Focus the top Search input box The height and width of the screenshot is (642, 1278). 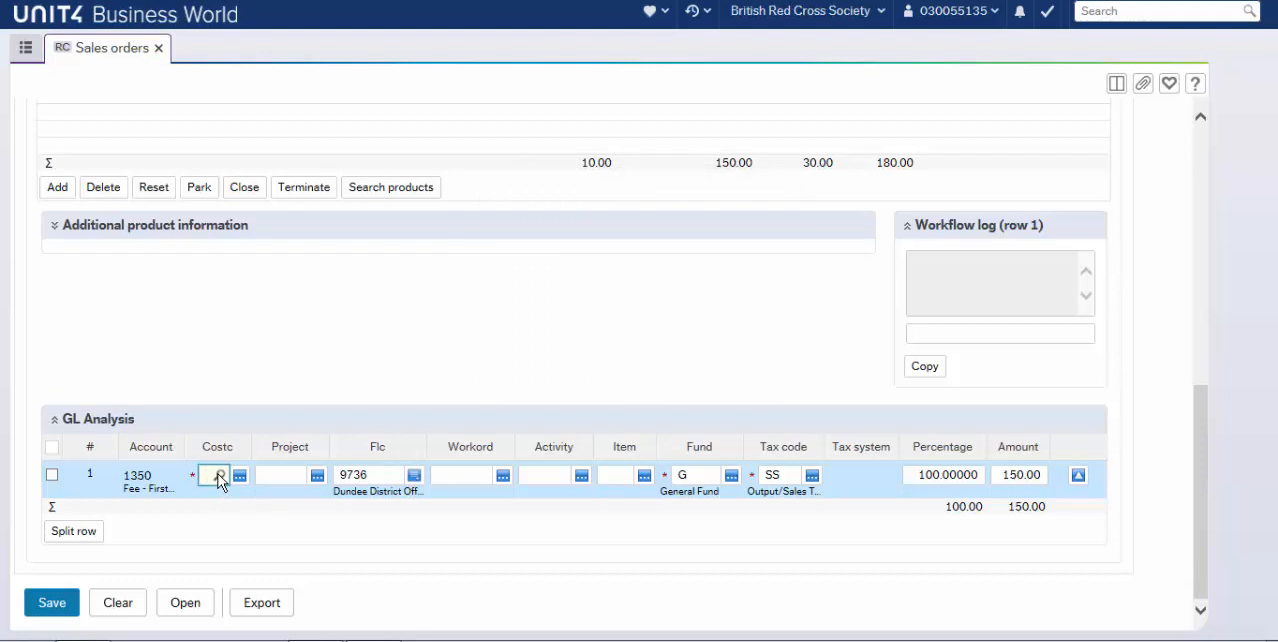[1157, 11]
